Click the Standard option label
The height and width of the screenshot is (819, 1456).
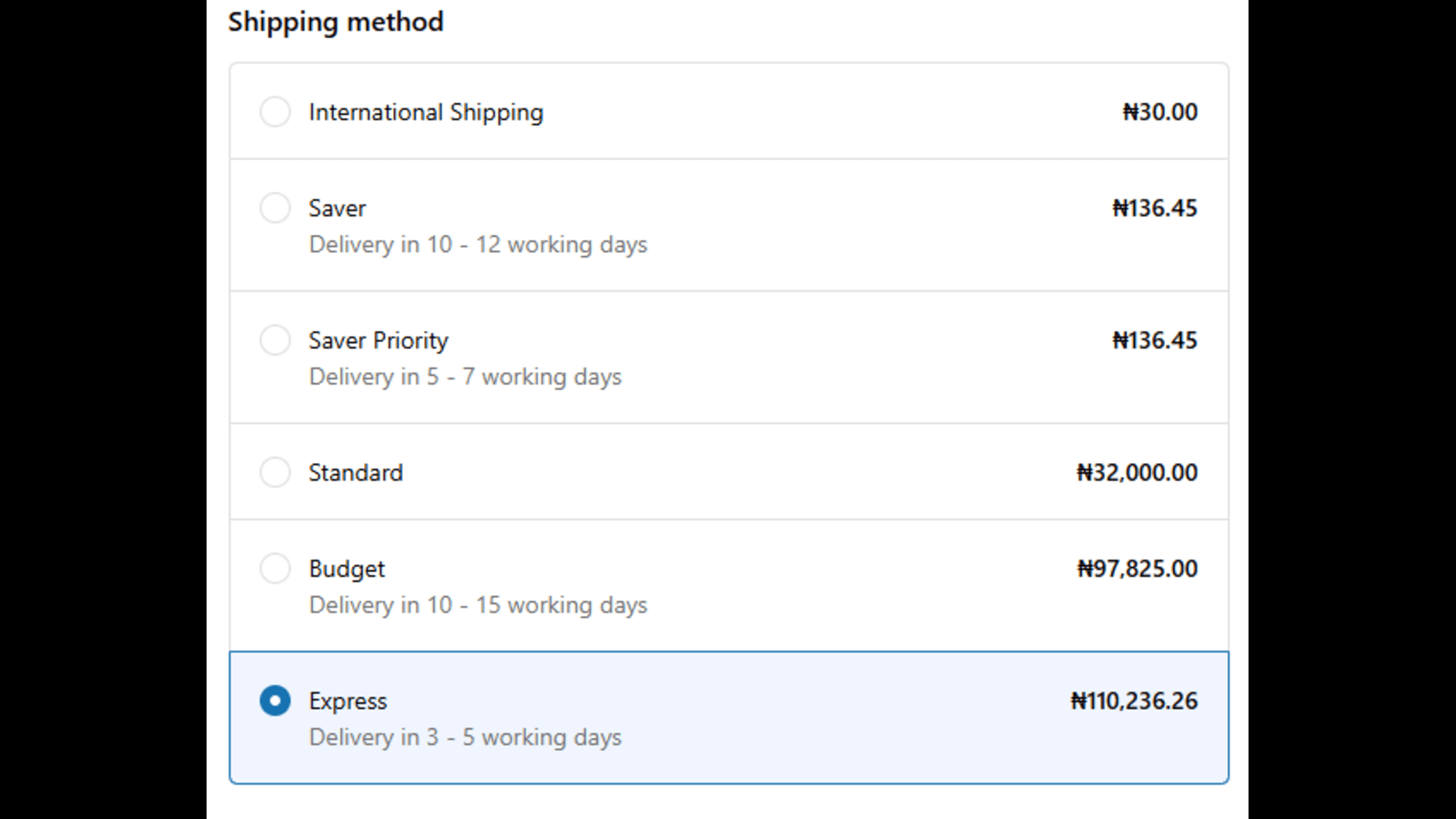356,473
